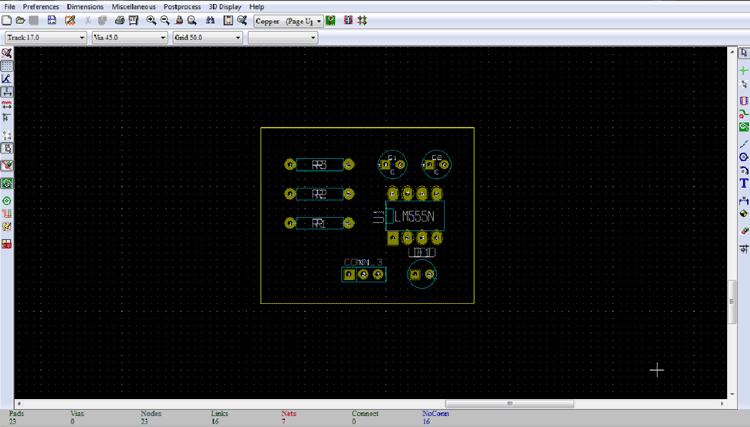Click the Read netlist icon

click(x=228, y=21)
